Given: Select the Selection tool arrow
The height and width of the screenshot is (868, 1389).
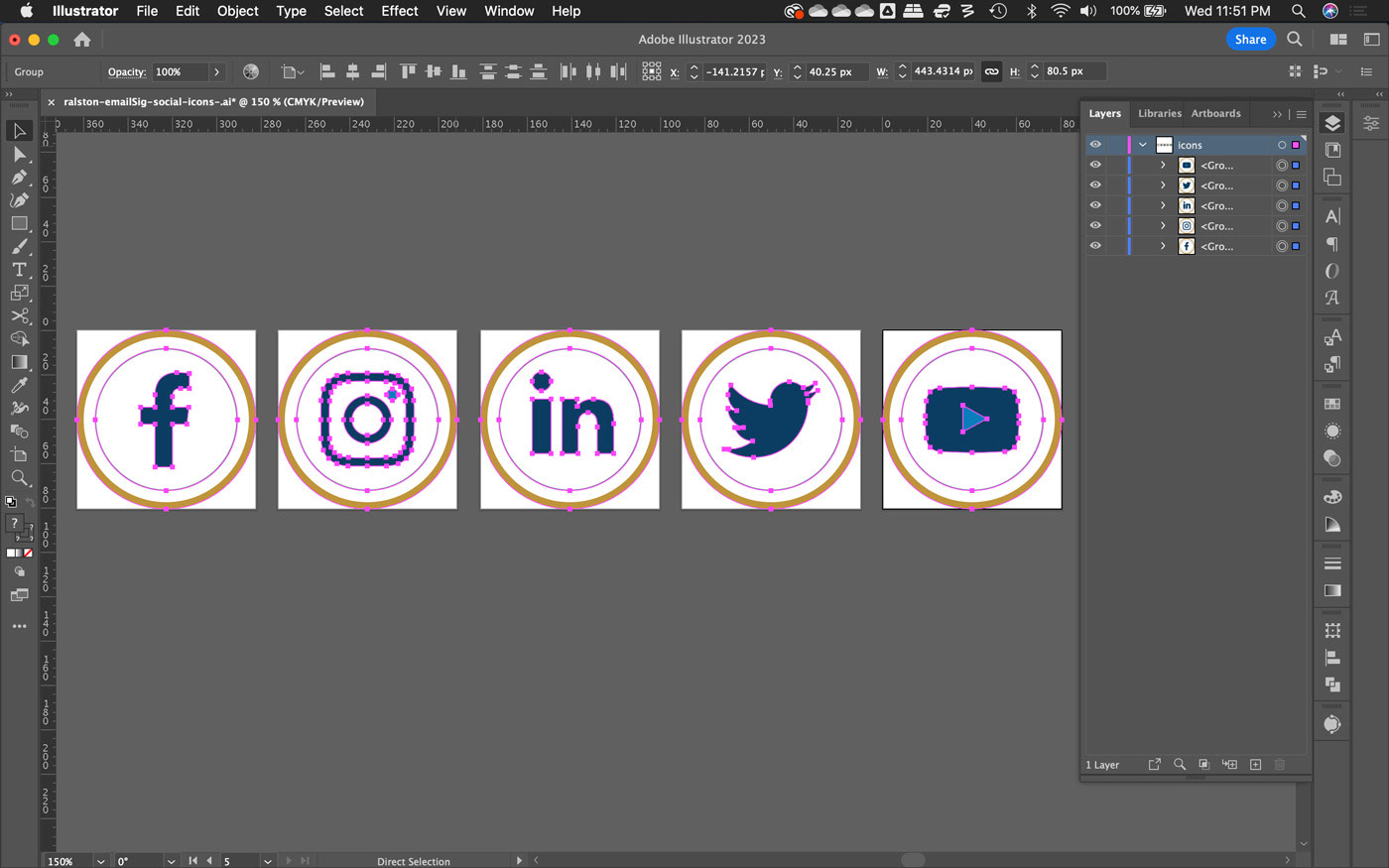Looking at the screenshot, I should pyautogui.click(x=19, y=131).
